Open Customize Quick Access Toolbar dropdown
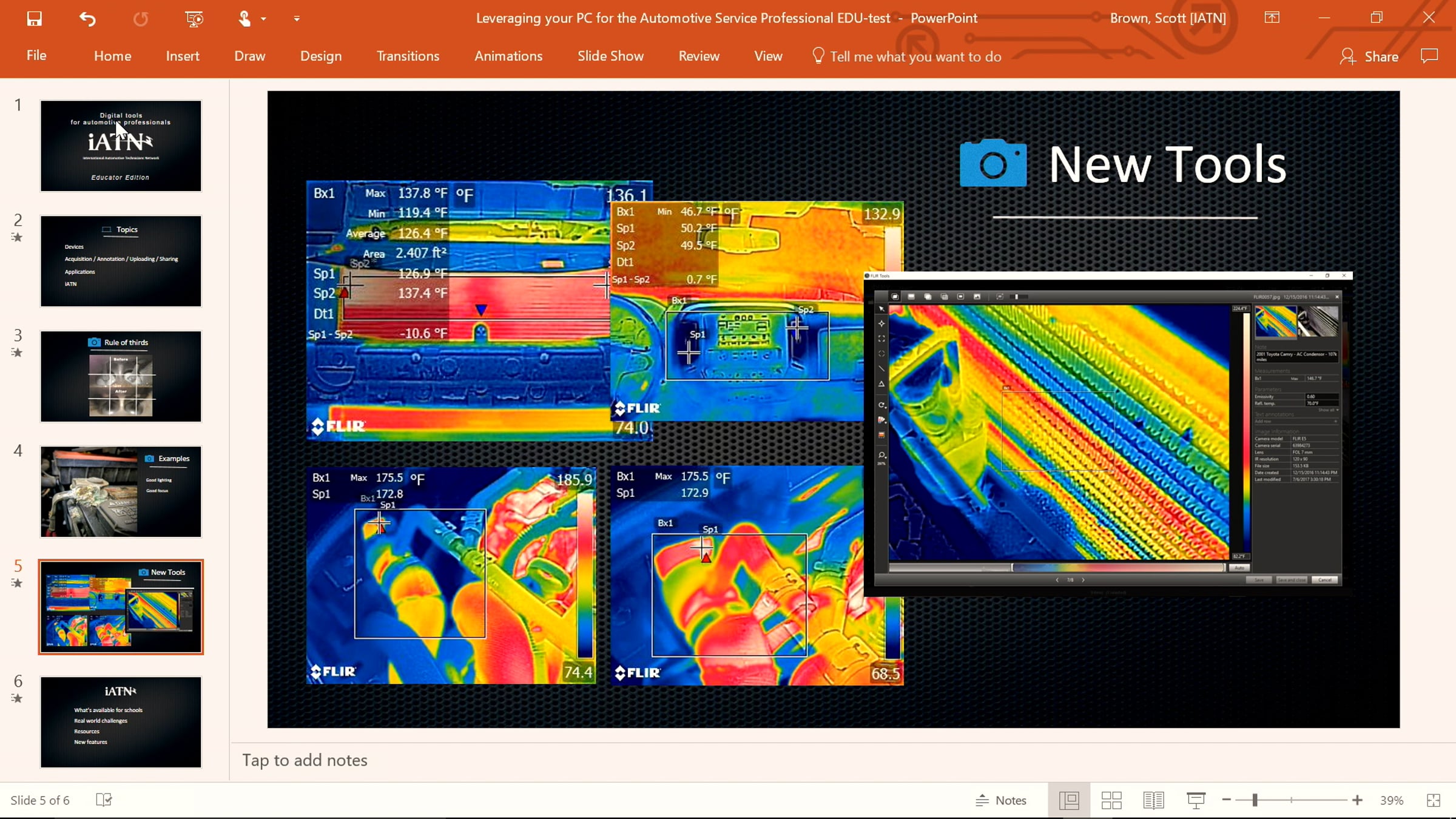 [x=297, y=19]
